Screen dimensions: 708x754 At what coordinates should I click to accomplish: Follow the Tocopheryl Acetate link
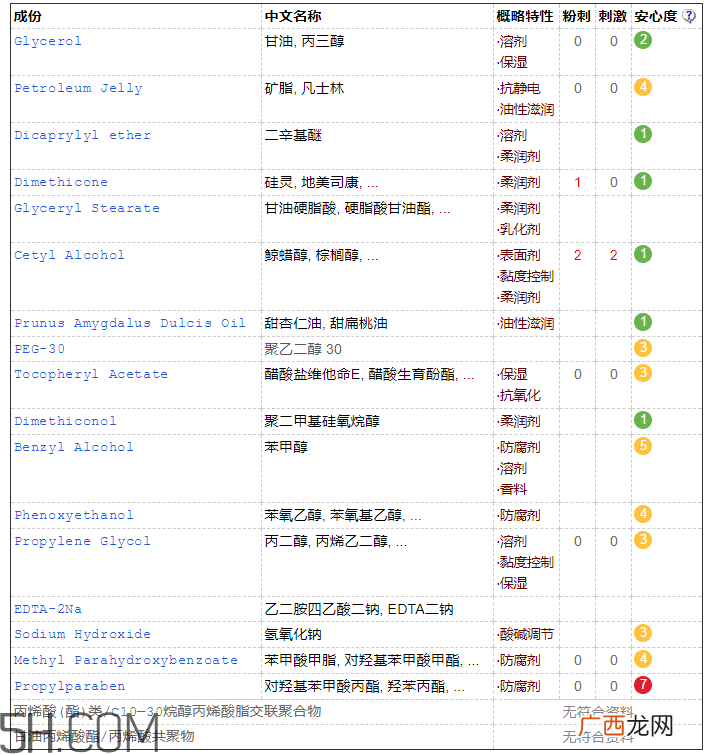coord(91,374)
